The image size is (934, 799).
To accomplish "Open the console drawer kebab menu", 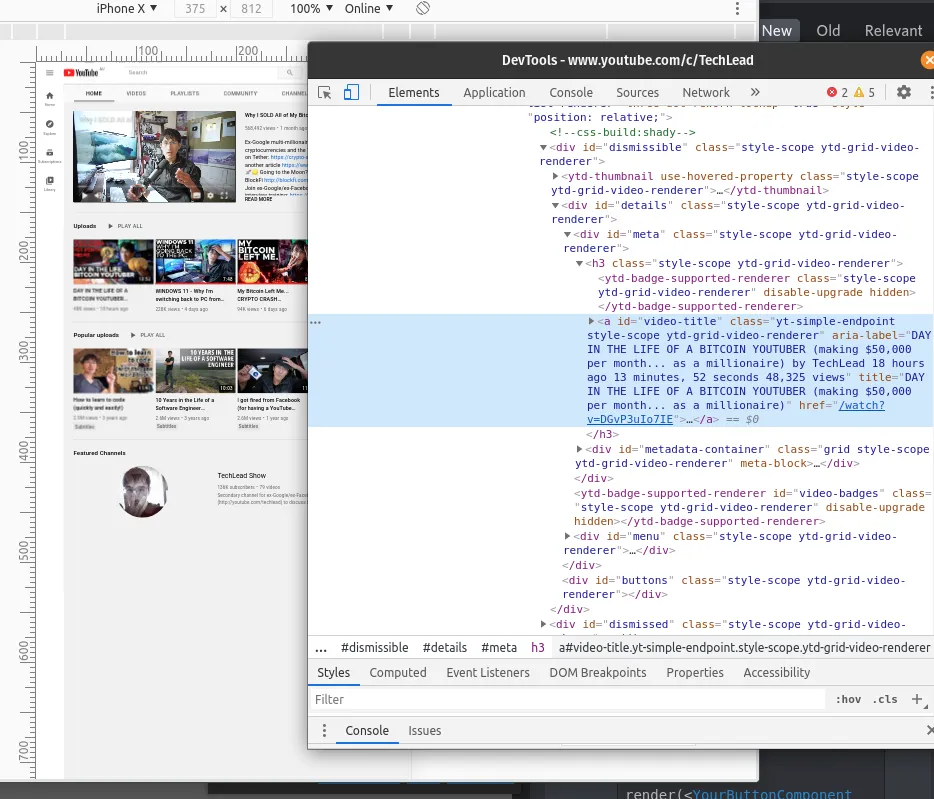I will coord(324,730).
